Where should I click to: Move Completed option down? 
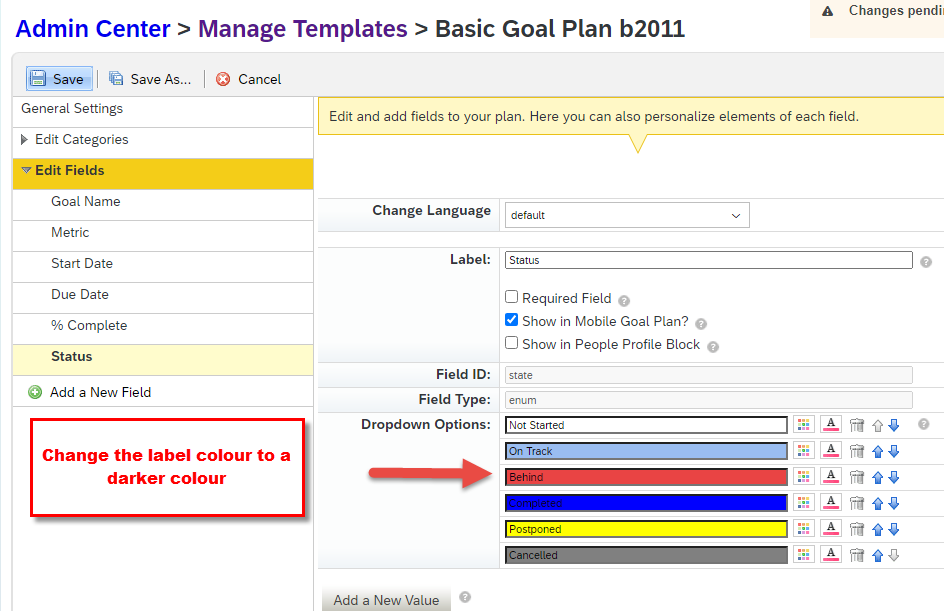tap(894, 503)
